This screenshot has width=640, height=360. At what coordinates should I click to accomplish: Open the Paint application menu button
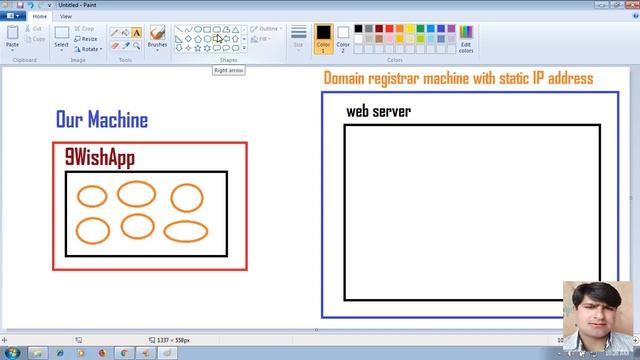[x=13, y=16]
